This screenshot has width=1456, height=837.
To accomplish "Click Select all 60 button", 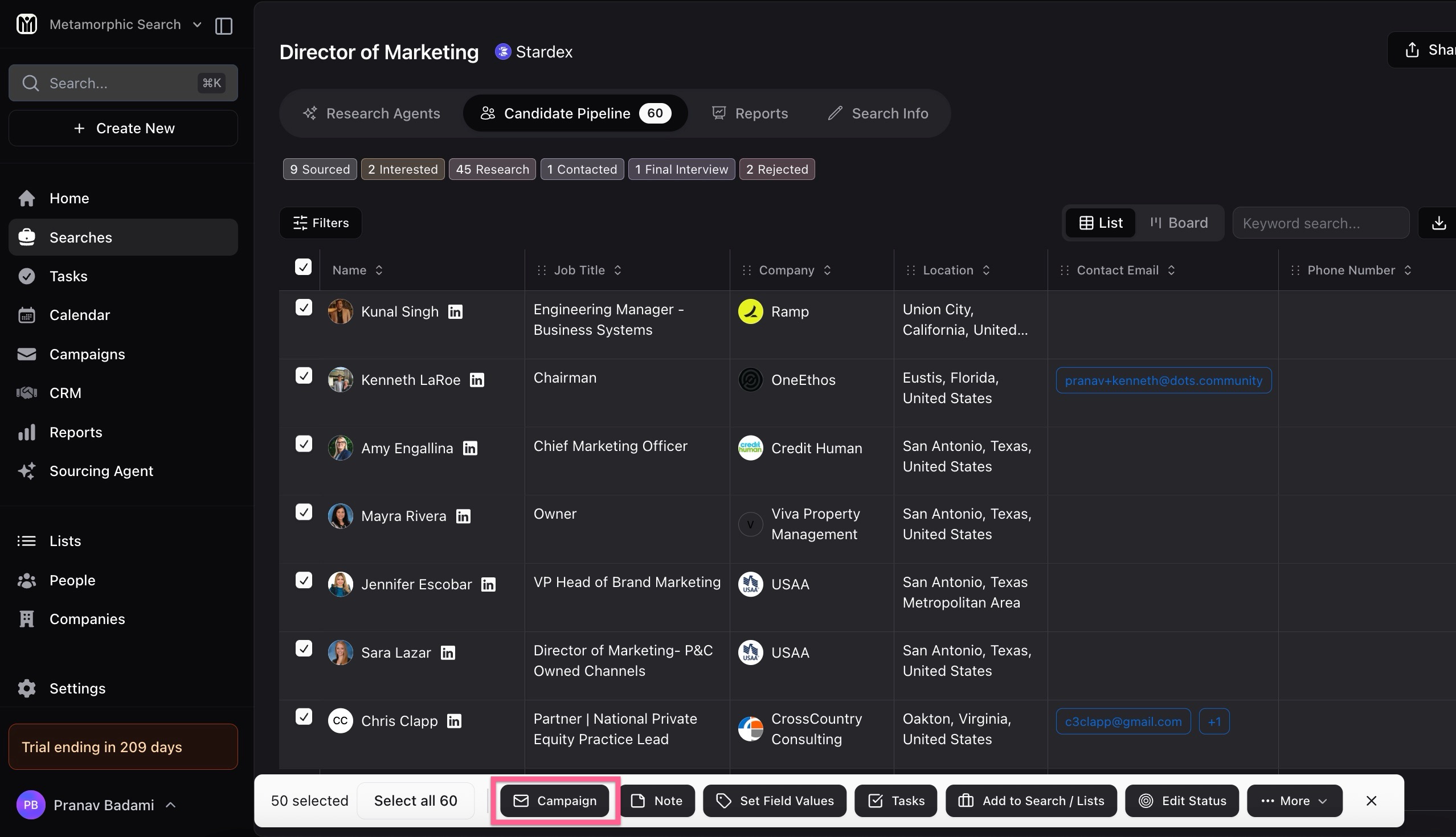I will (x=415, y=801).
